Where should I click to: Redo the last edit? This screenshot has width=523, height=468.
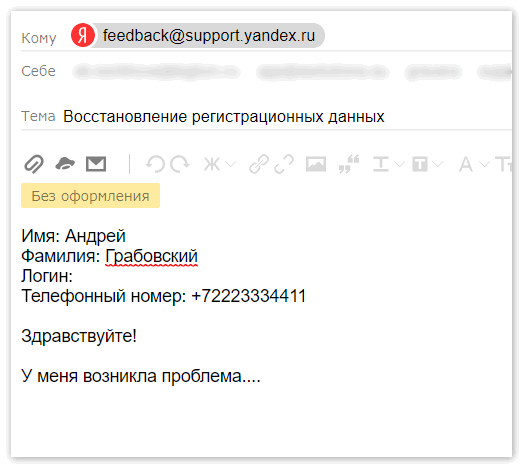(x=179, y=164)
